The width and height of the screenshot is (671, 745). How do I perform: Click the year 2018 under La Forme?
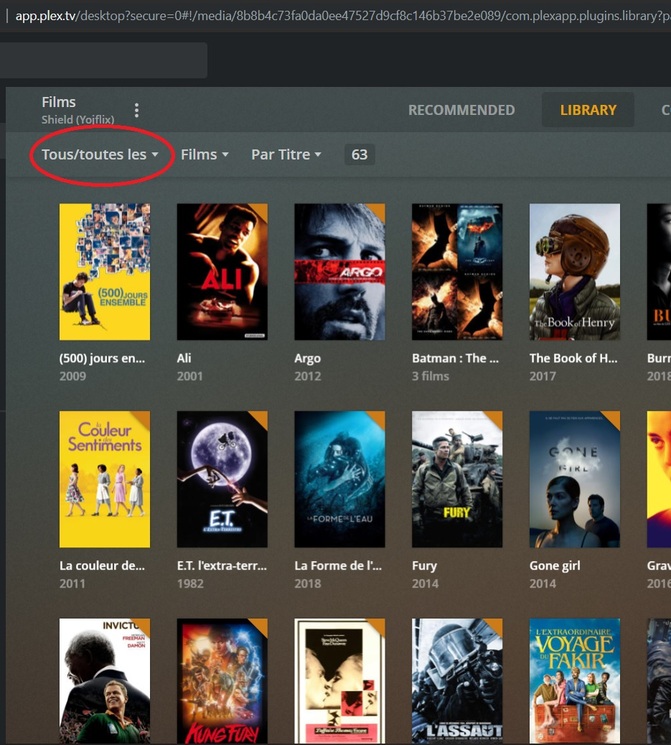308,583
